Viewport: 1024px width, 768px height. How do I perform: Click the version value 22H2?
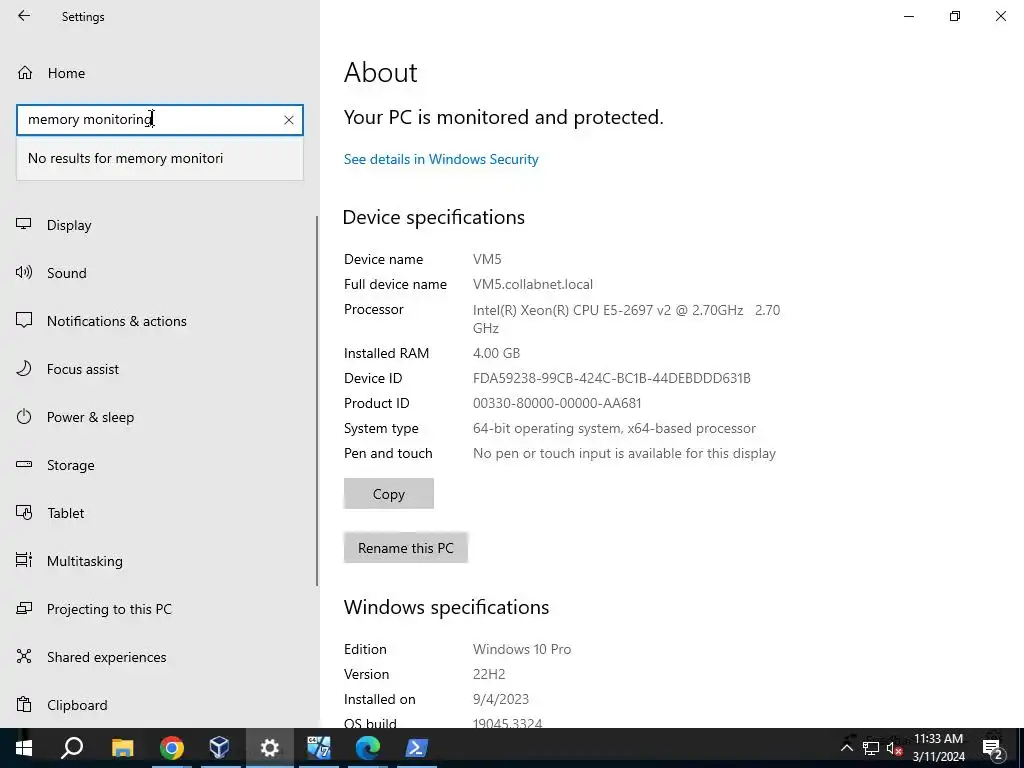[x=489, y=674]
